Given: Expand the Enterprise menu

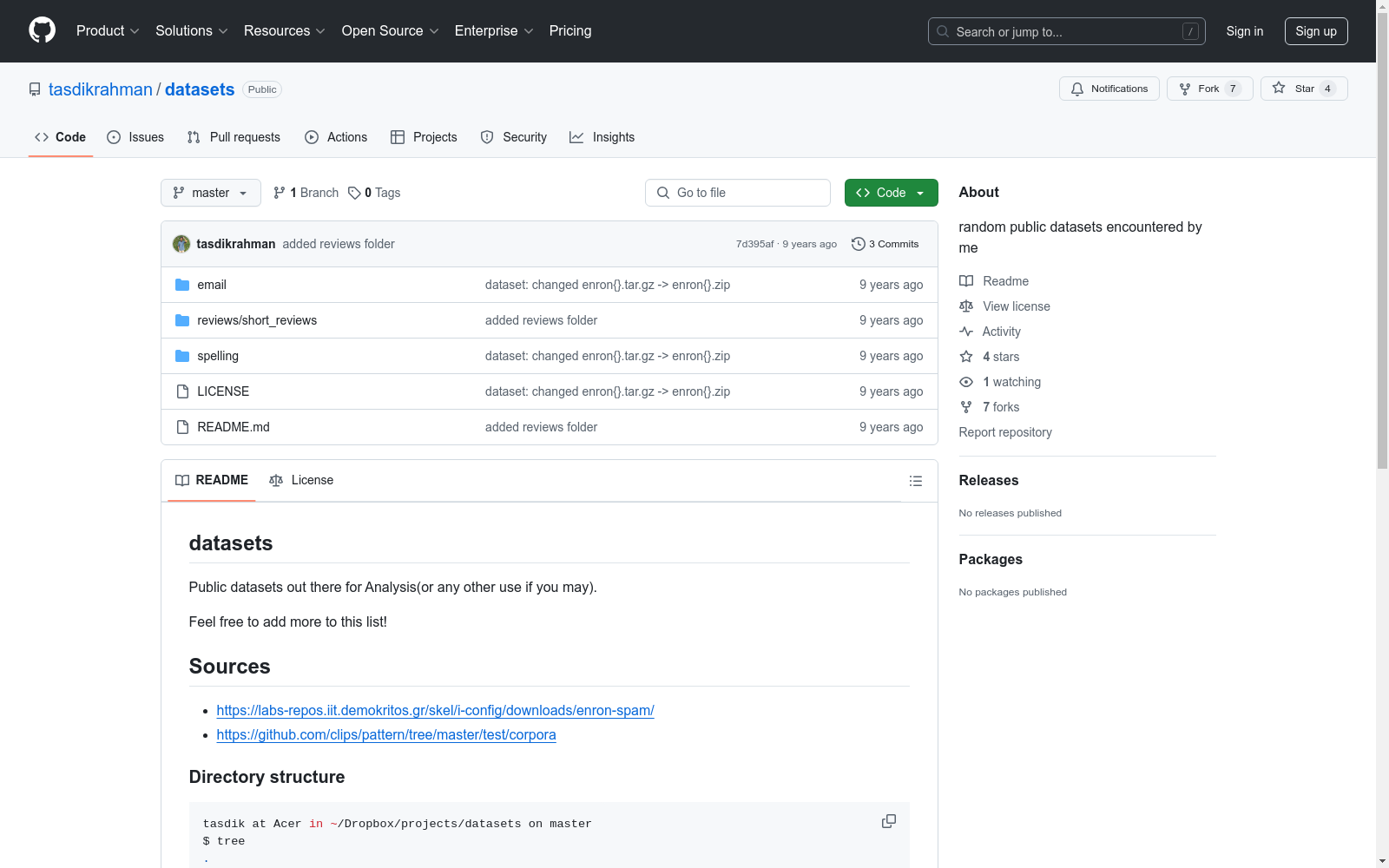Looking at the screenshot, I should [494, 30].
